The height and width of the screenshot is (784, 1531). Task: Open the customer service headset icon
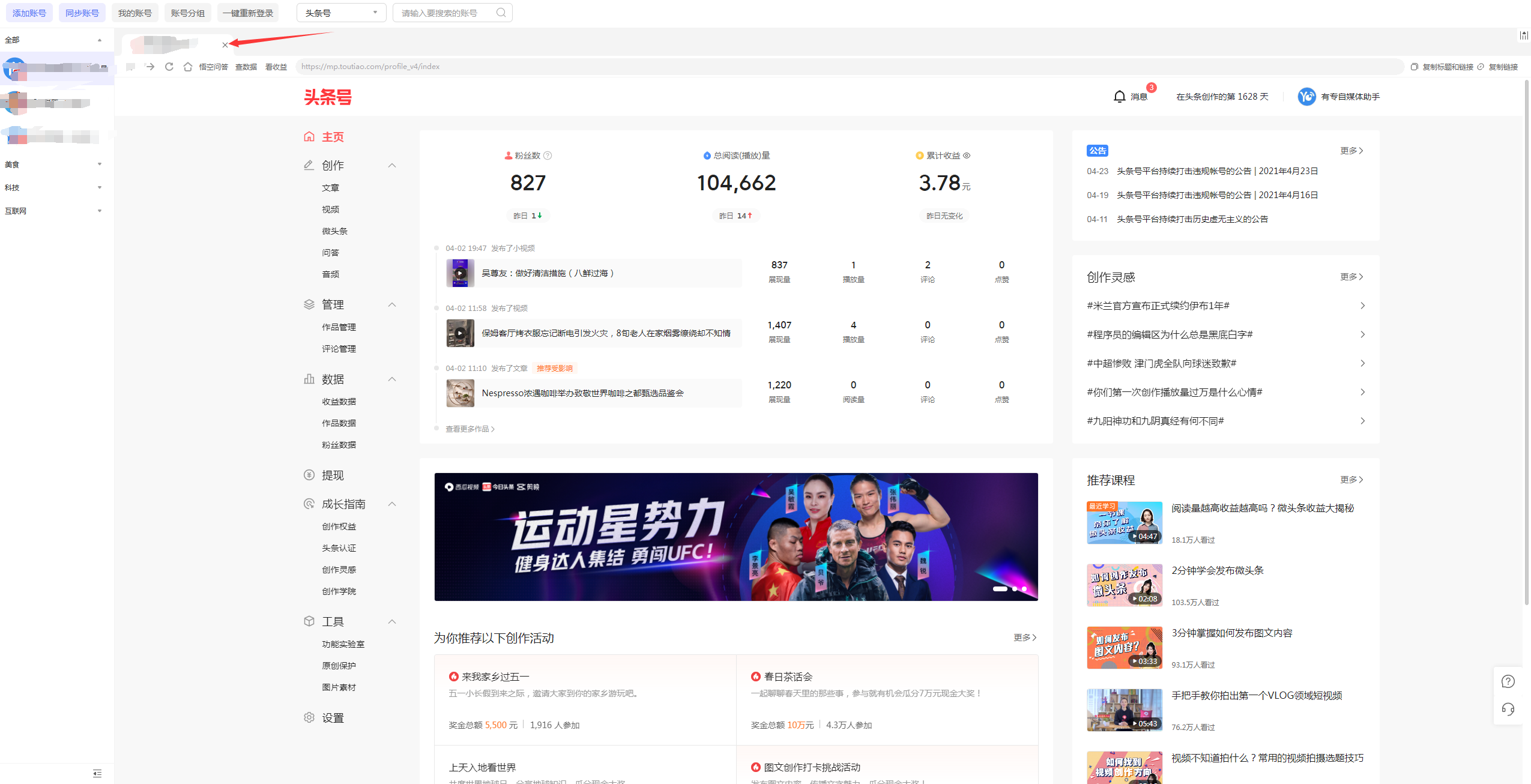[1508, 709]
